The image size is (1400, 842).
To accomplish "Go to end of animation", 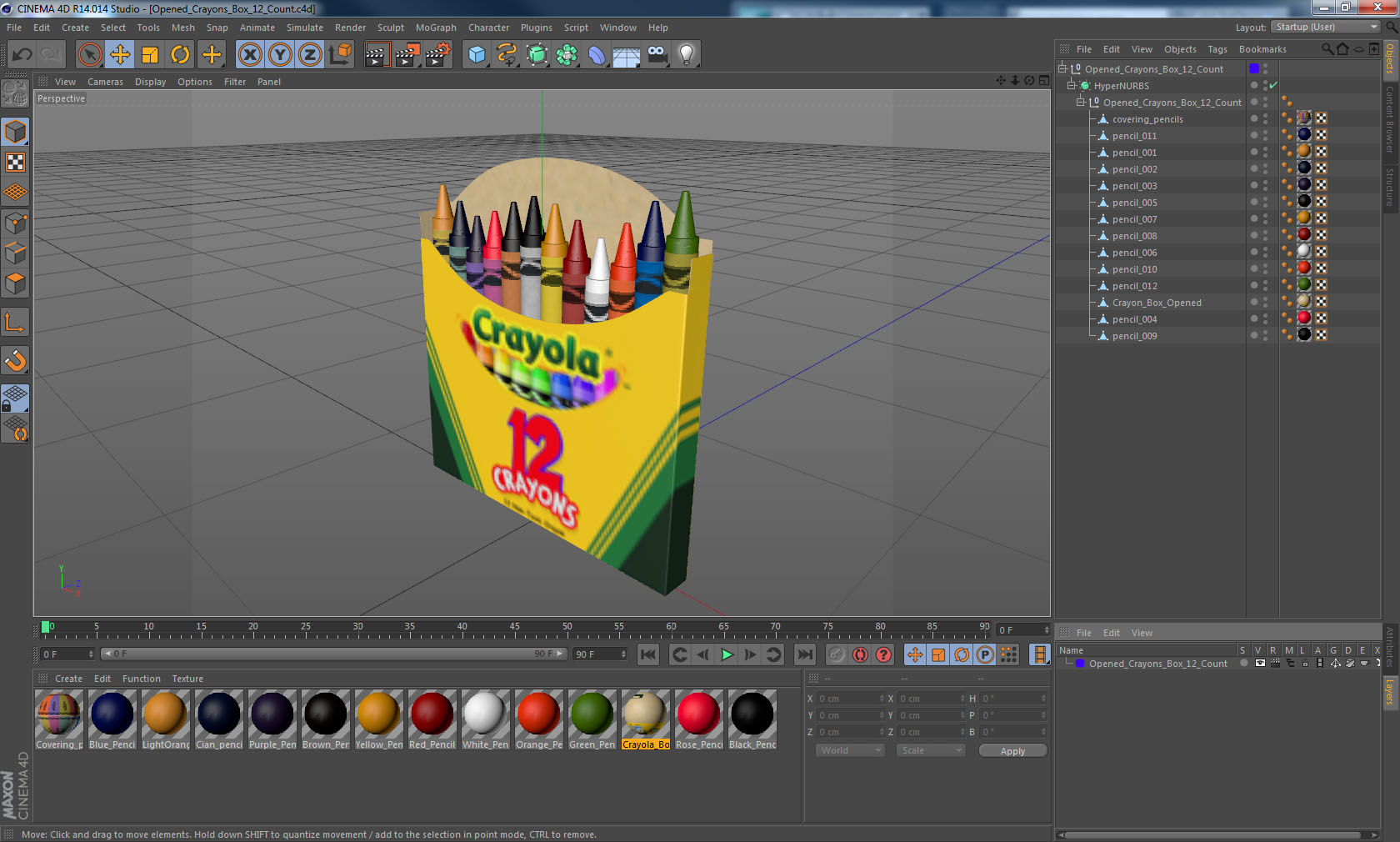I will [804, 654].
